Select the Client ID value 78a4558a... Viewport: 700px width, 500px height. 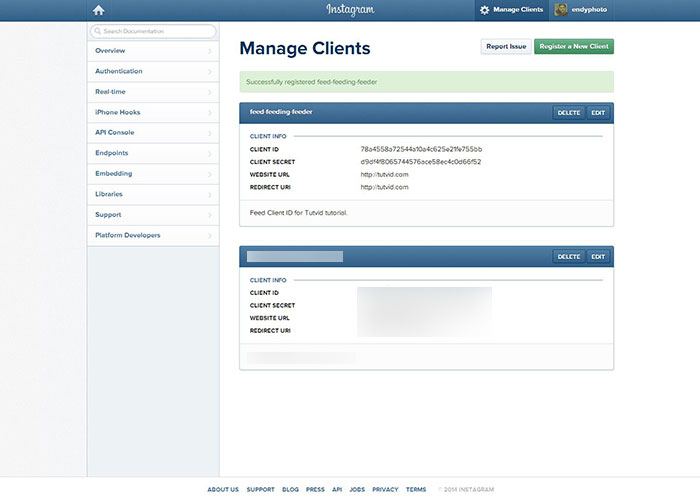(421, 149)
